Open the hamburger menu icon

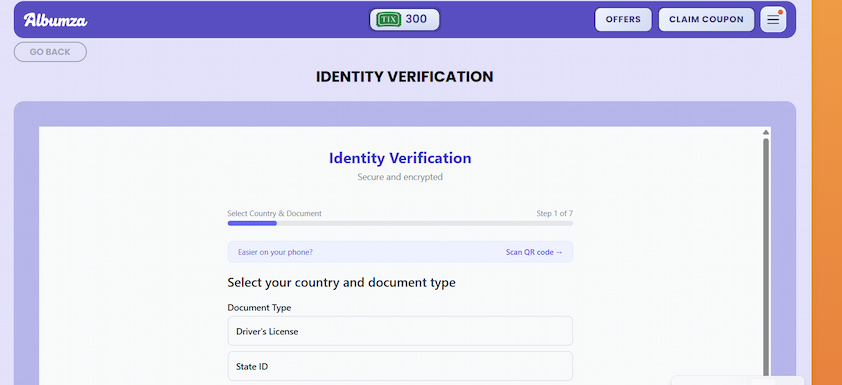[773, 20]
